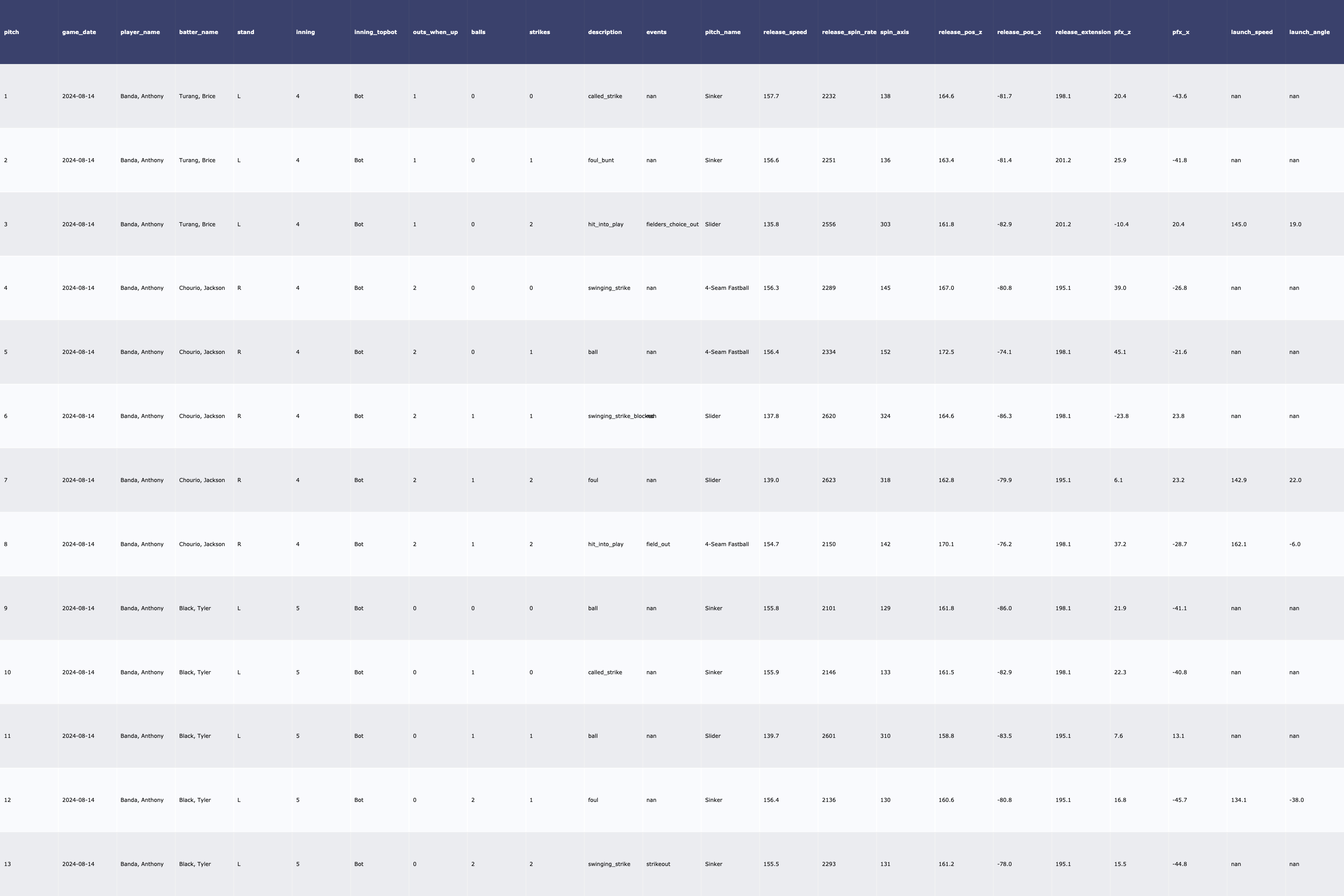Select release_pos_z value 172.5
This screenshot has width=1344, height=896.
point(946,353)
